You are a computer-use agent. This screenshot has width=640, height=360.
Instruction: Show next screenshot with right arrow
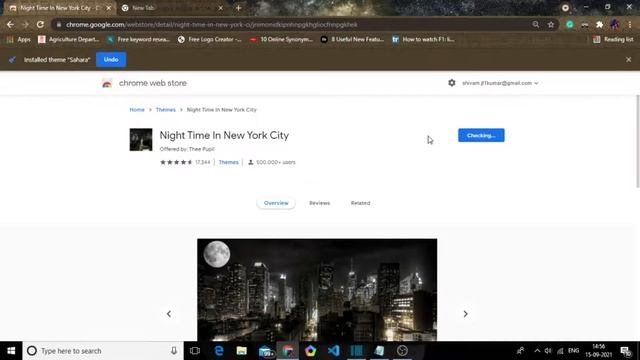coord(465,314)
